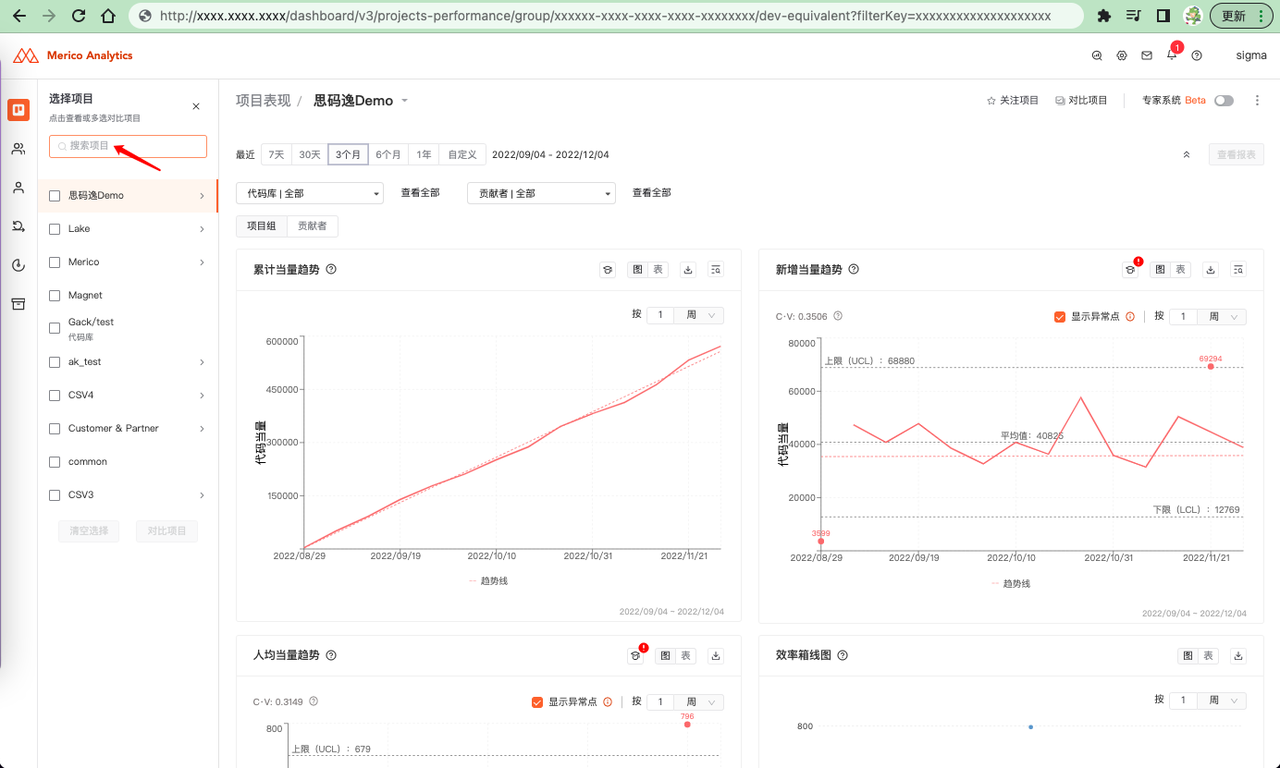Check the Lake project checkbox
1280x768 pixels.
point(55,229)
